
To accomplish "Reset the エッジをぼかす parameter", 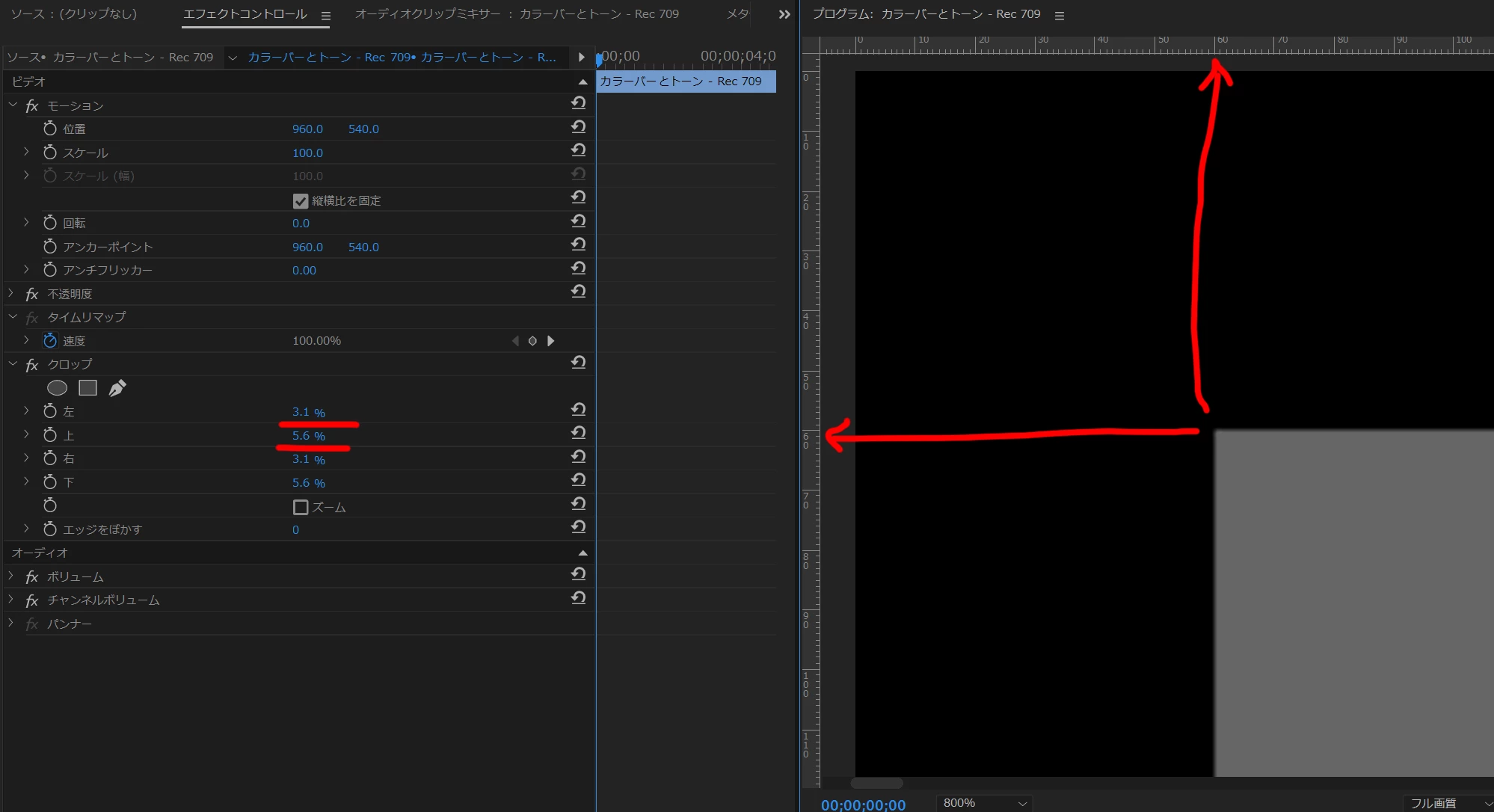I will pos(578,527).
